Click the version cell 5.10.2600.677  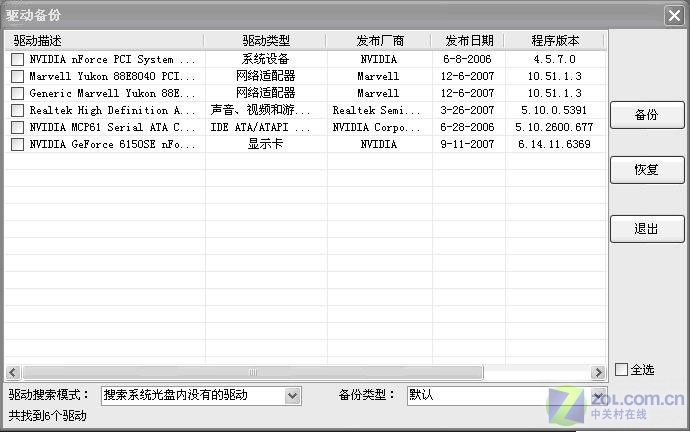(554, 128)
